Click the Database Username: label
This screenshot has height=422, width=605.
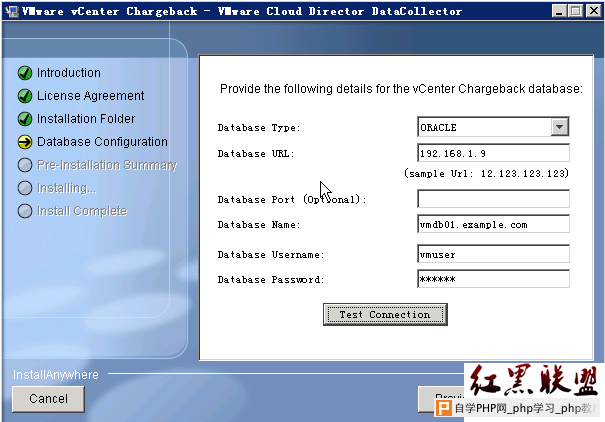click(271, 255)
